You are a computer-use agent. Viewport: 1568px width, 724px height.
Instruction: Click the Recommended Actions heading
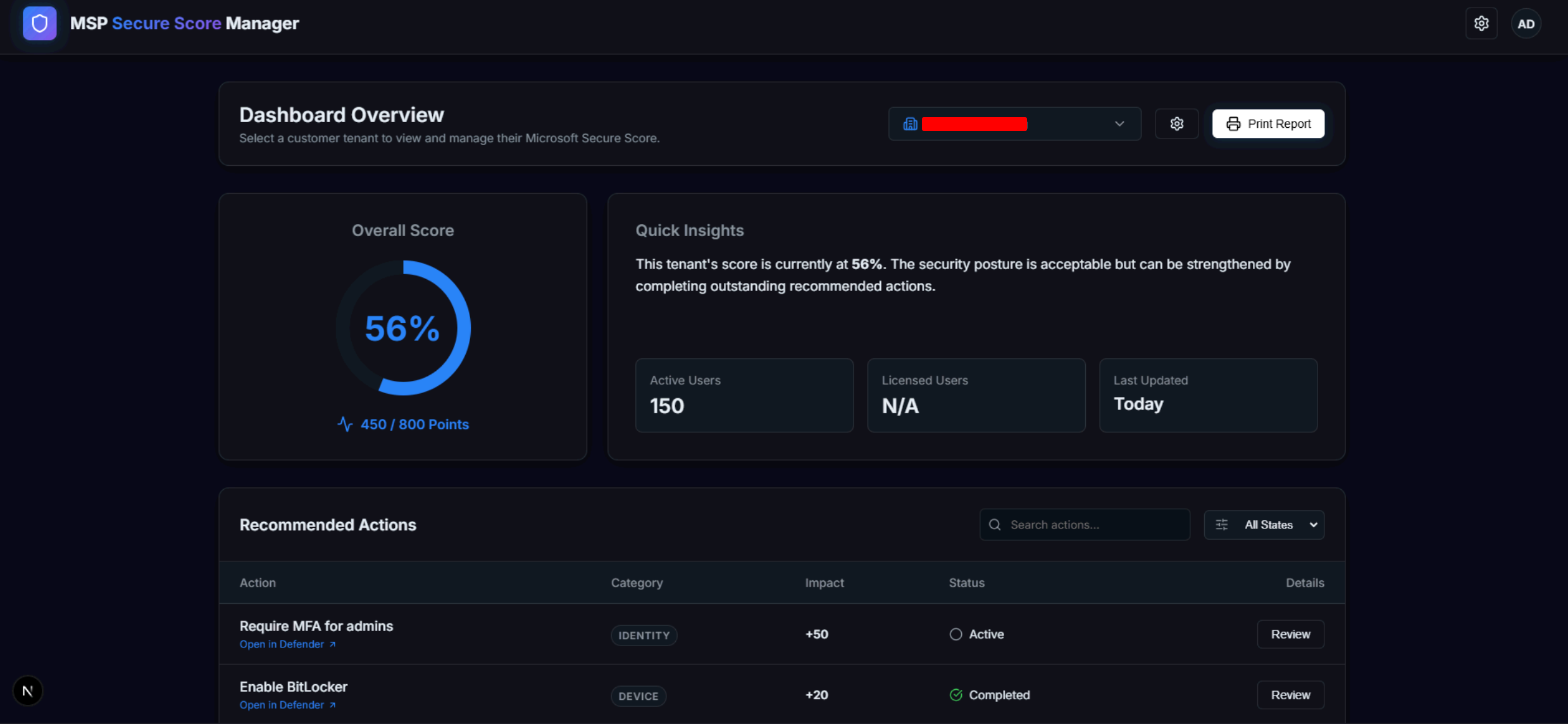point(328,525)
